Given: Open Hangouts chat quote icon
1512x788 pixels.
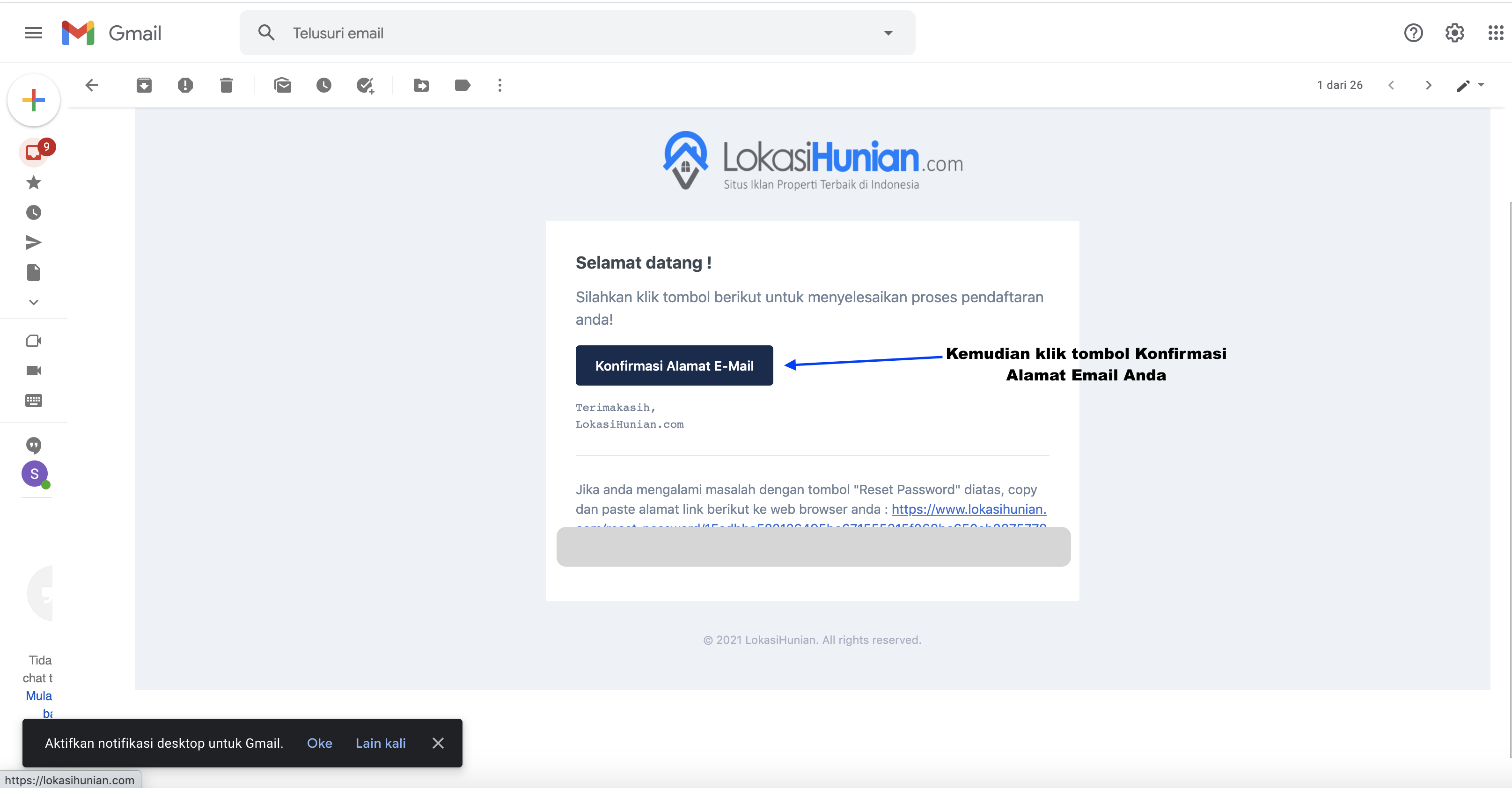Looking at the screenshot, I should [x=33, y=445].
